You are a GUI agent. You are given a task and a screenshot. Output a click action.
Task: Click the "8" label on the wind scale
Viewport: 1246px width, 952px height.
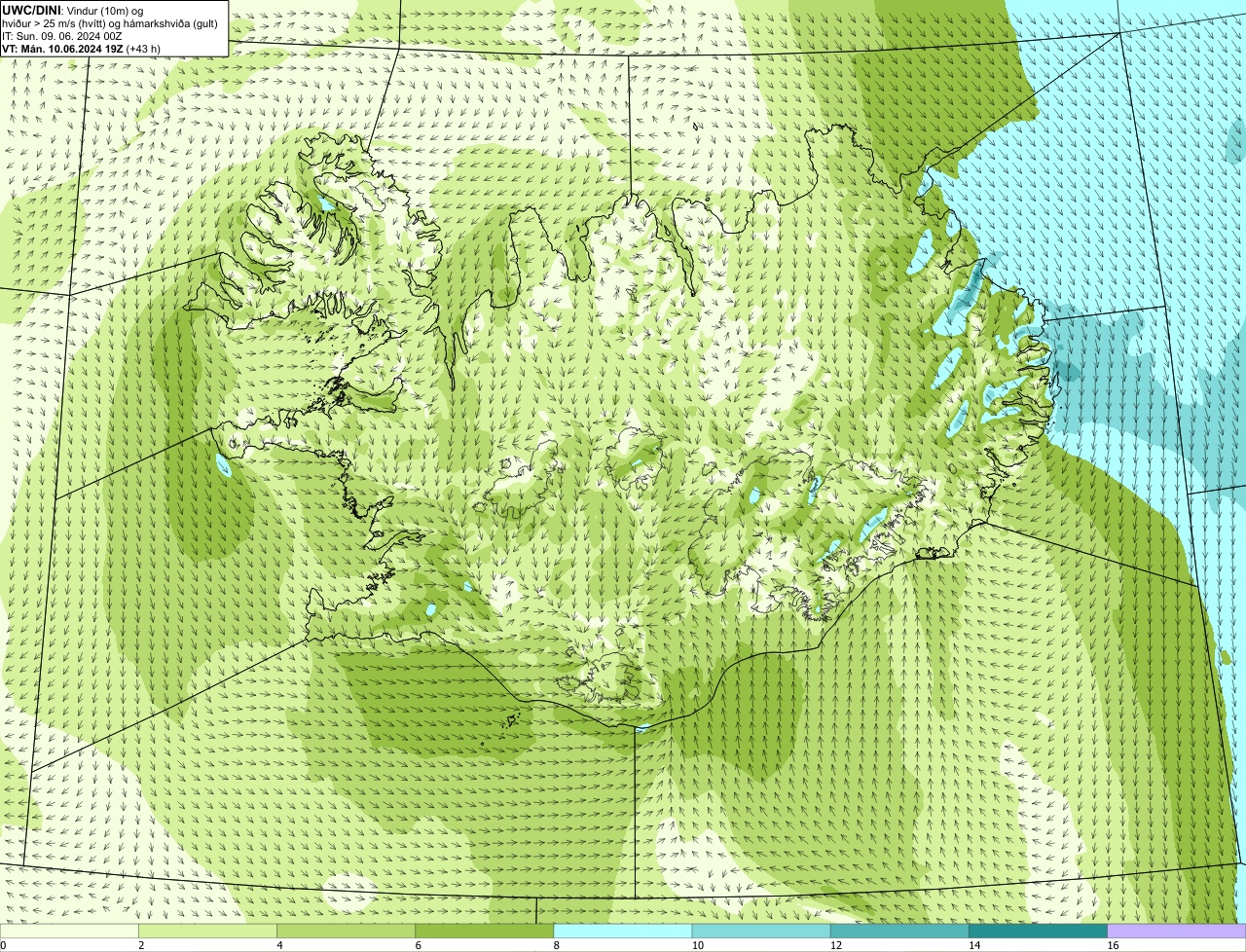coord(556,945)
